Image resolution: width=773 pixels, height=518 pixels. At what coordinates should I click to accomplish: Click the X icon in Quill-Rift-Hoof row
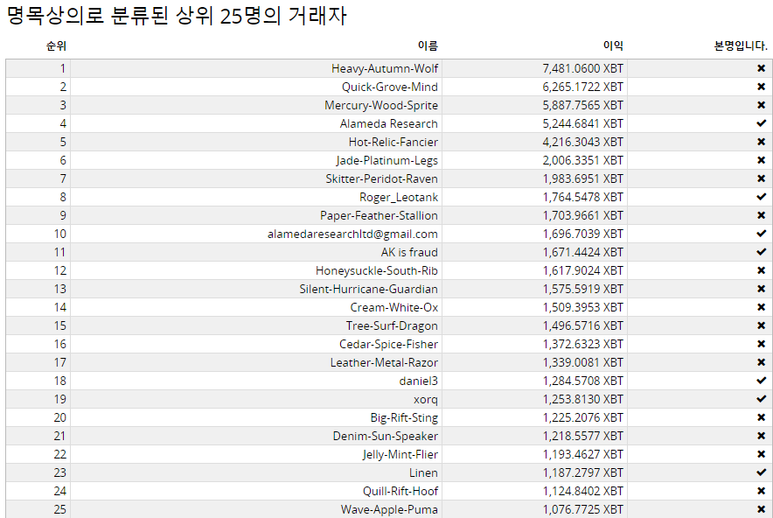pyautogui.click(x=761, y=491)
